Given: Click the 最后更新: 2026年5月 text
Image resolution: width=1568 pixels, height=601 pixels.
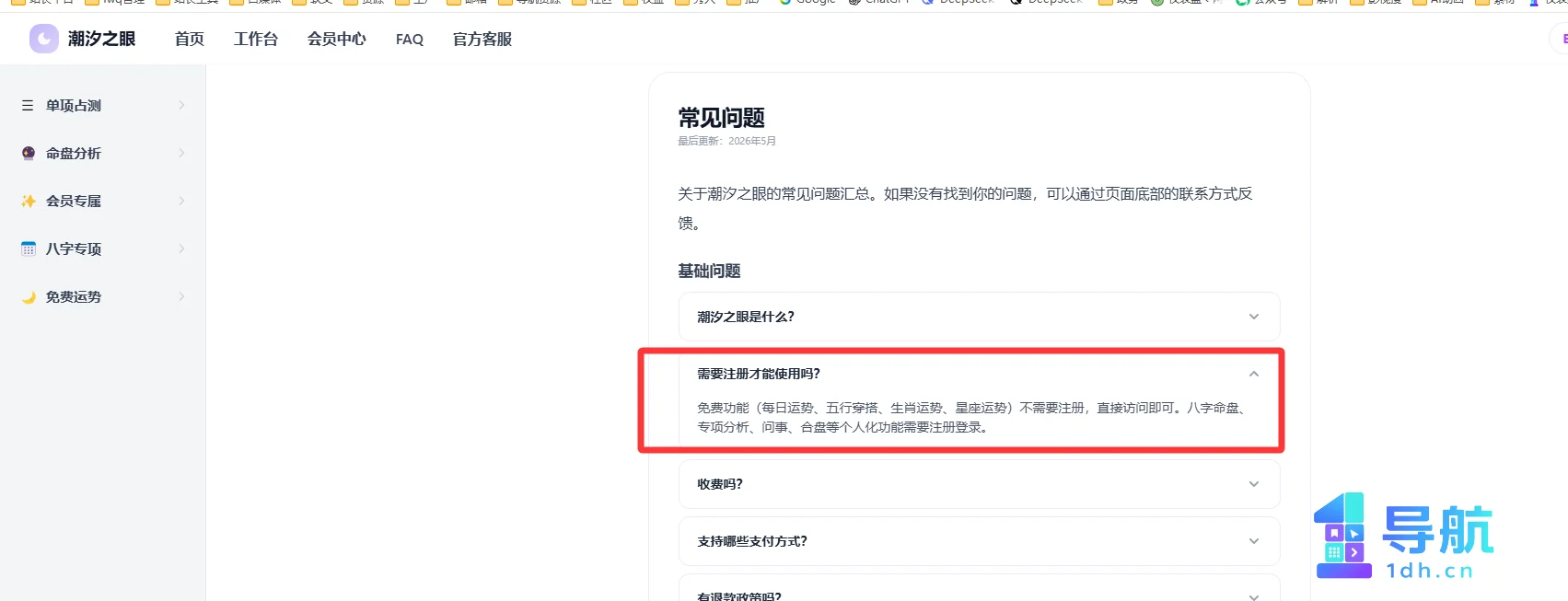Looking at the screenshot, I should click(x=727, y=141).
